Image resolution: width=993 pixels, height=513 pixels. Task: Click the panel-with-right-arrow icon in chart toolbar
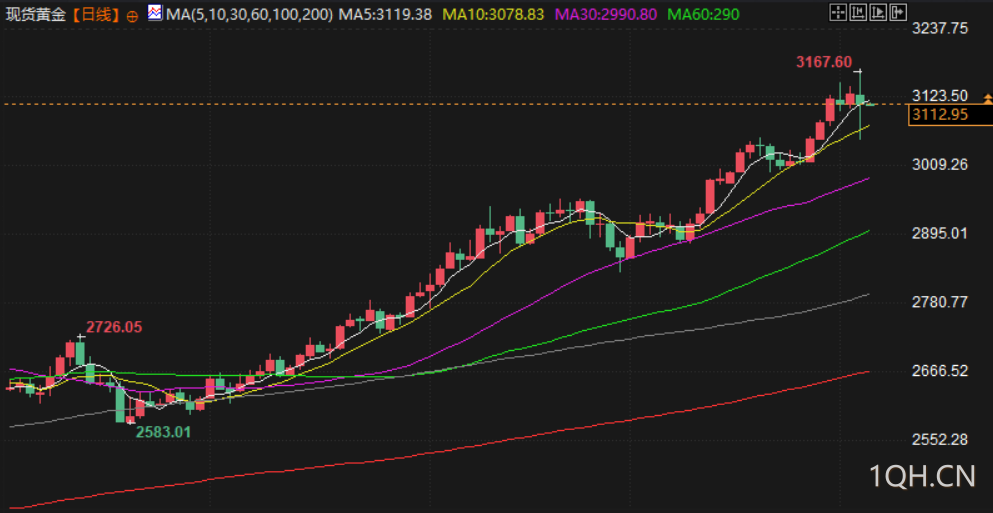(x=899, y=12)
